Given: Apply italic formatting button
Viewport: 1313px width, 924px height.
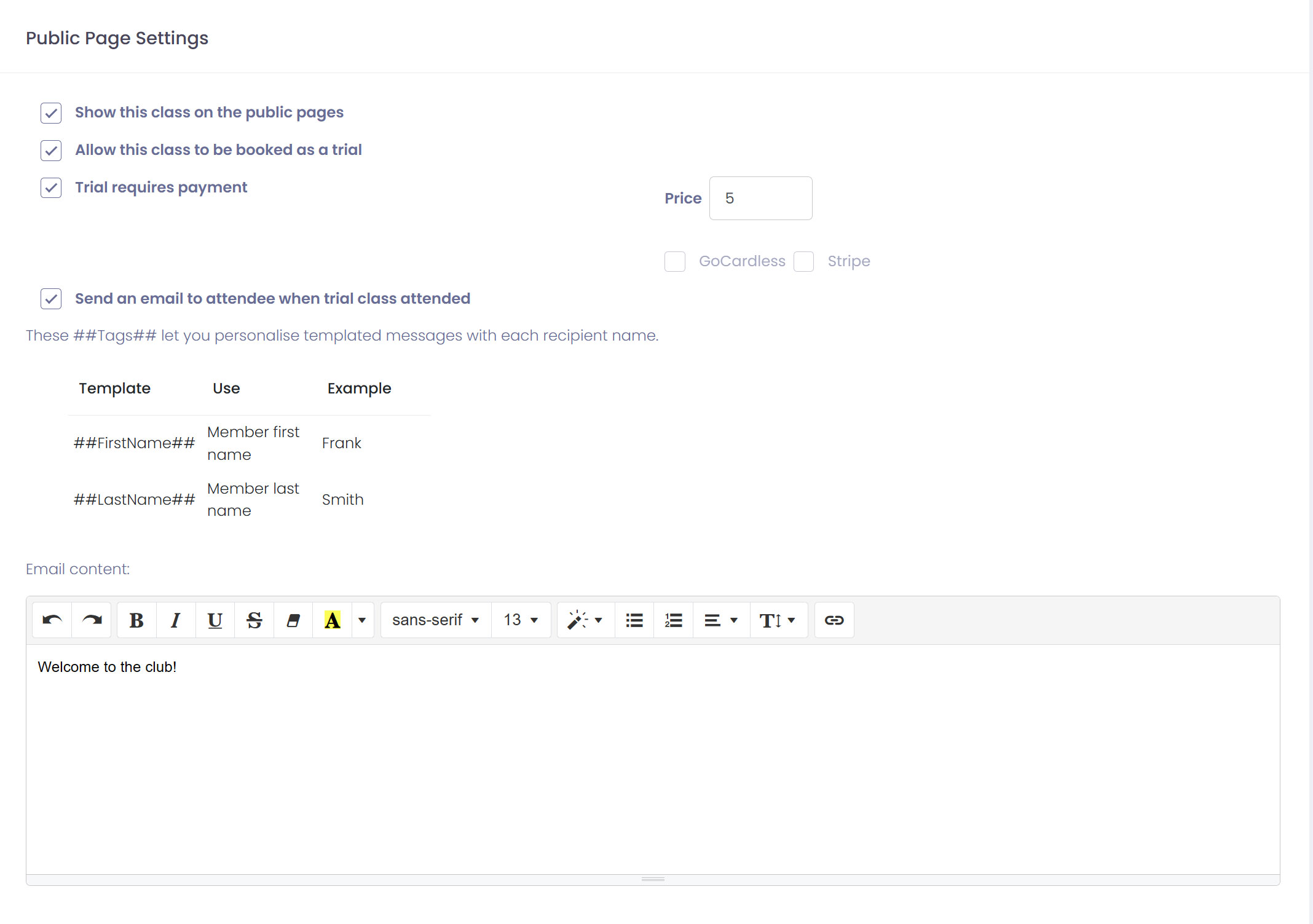Looking at the screenshot, I should (x=176, y=620).
